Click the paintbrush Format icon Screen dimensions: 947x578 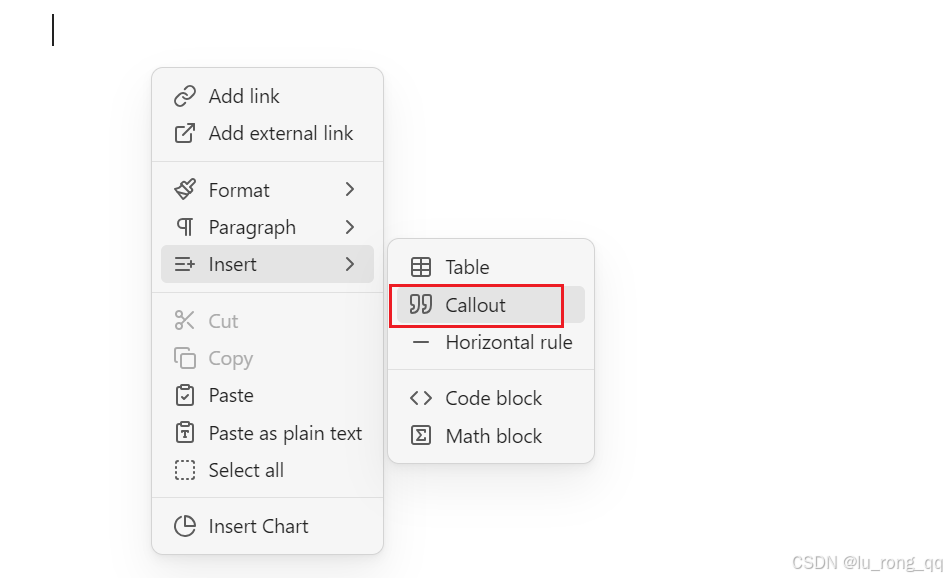coord(185,190)
